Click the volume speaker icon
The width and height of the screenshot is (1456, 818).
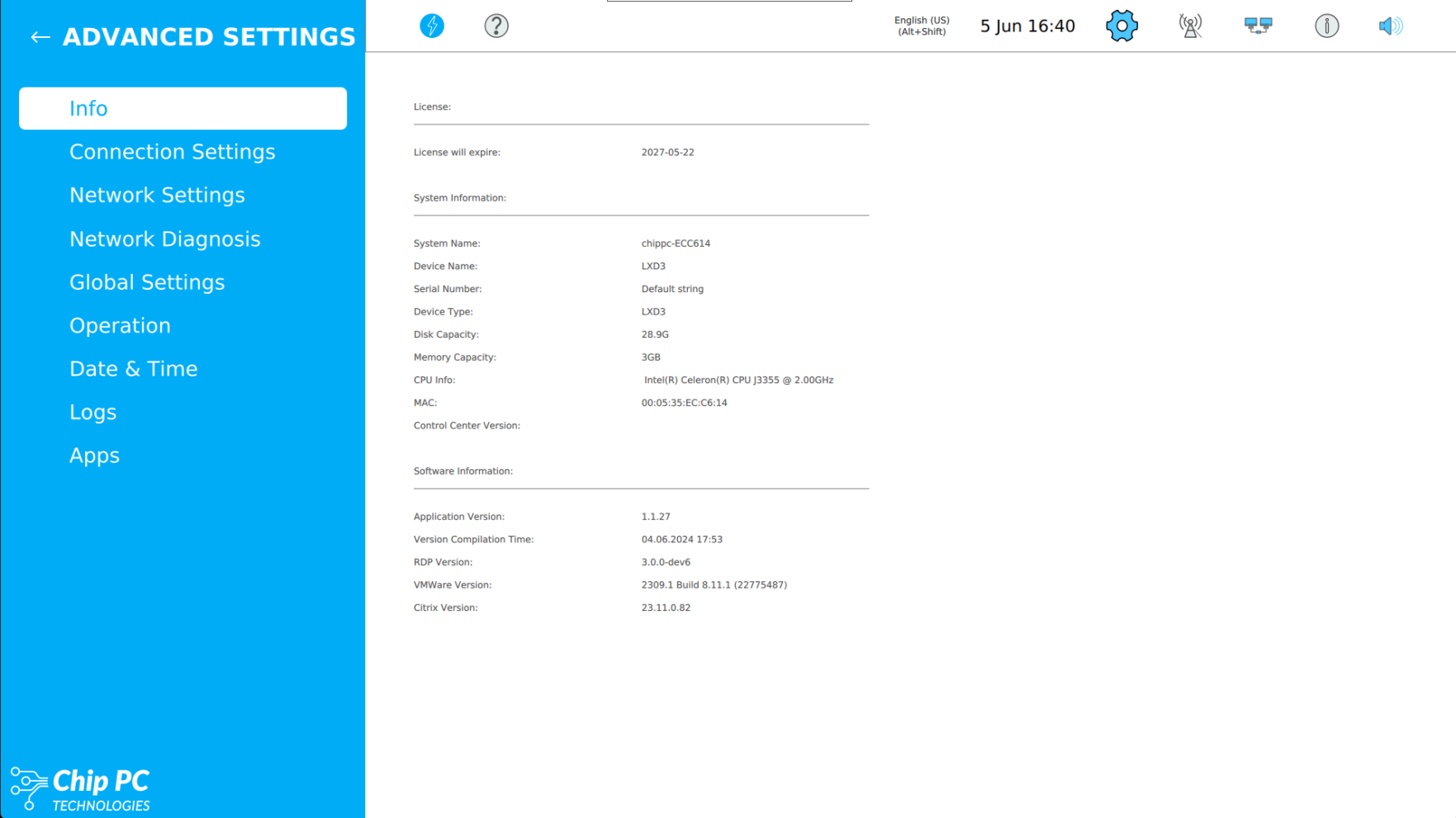tap(1390, 26)
